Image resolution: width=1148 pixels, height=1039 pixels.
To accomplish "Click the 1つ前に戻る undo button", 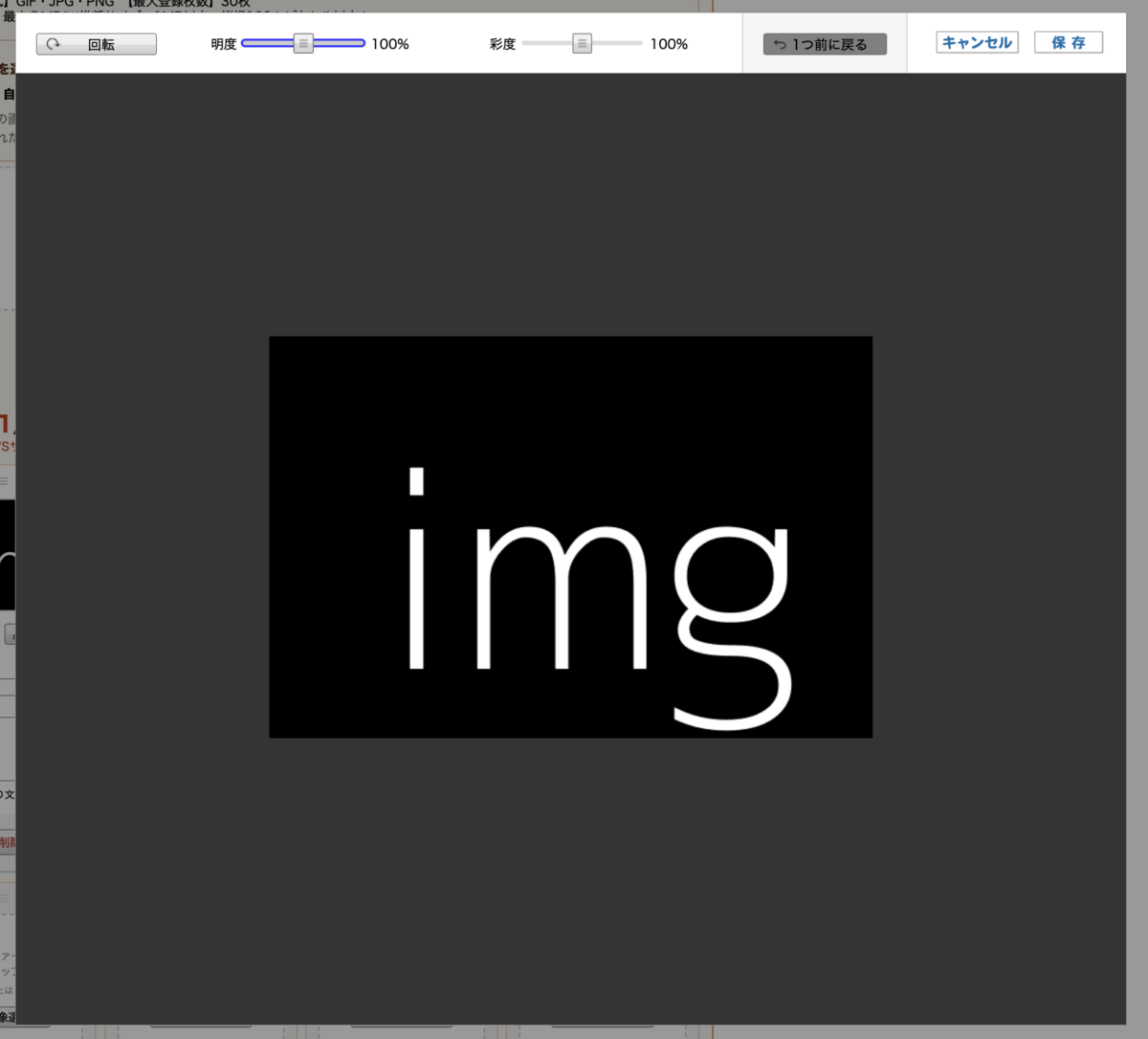I will coord(825,44).
